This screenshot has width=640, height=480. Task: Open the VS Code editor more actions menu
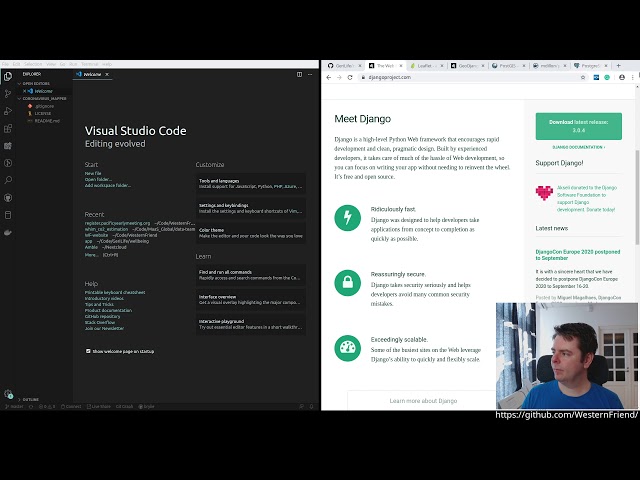point(310,74)
